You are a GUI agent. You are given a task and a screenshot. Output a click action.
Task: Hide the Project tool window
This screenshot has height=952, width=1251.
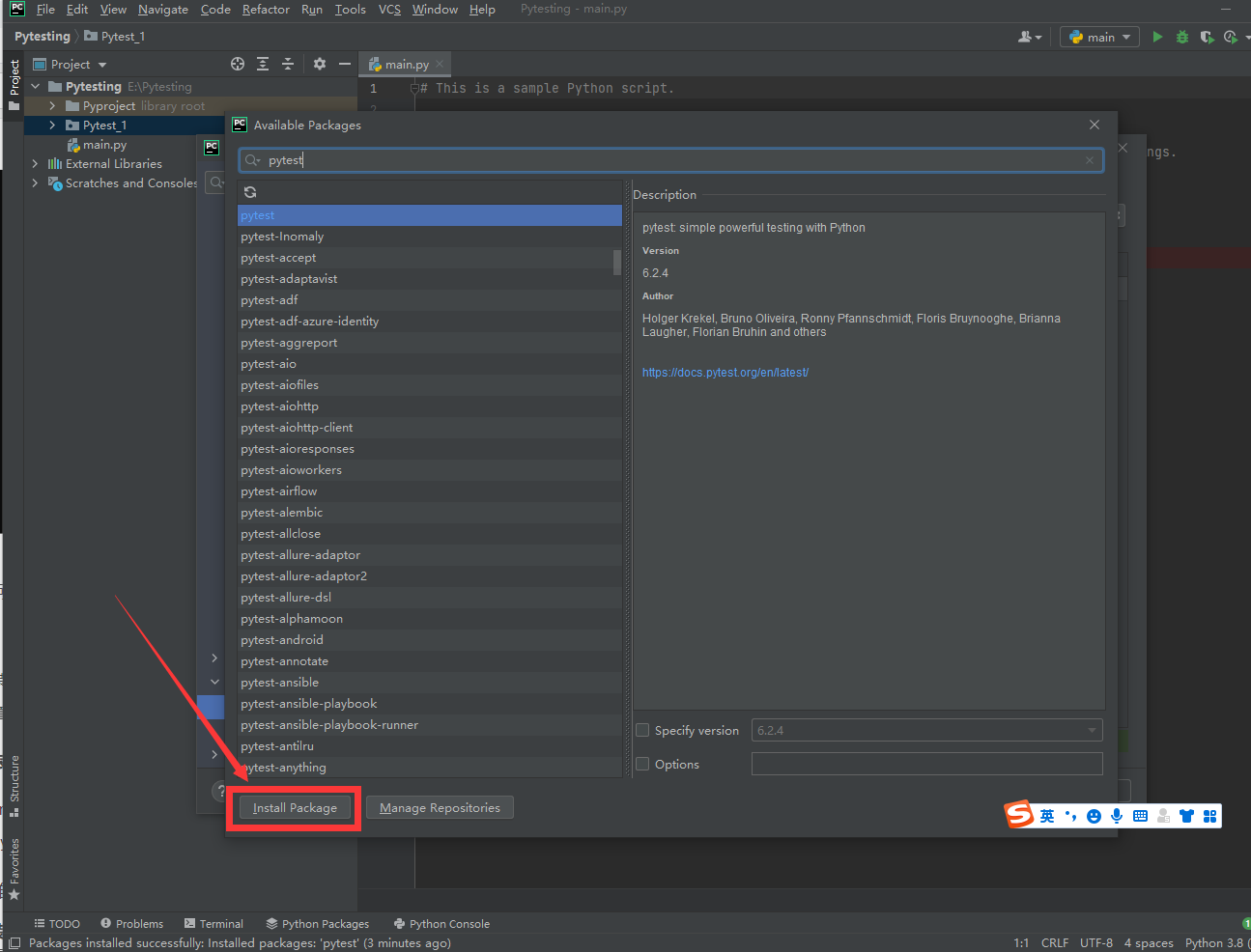[x=345, y=64]
